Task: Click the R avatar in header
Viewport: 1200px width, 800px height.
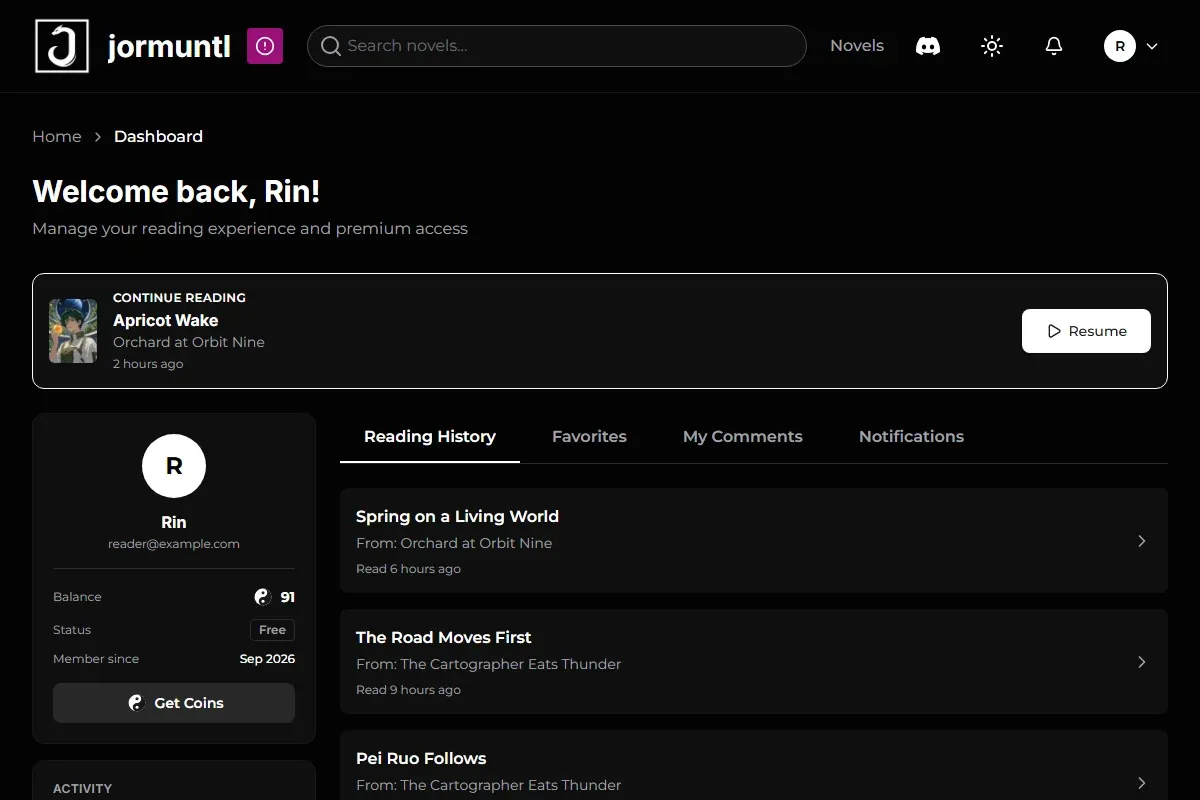Action: [x=1120, y=46]
